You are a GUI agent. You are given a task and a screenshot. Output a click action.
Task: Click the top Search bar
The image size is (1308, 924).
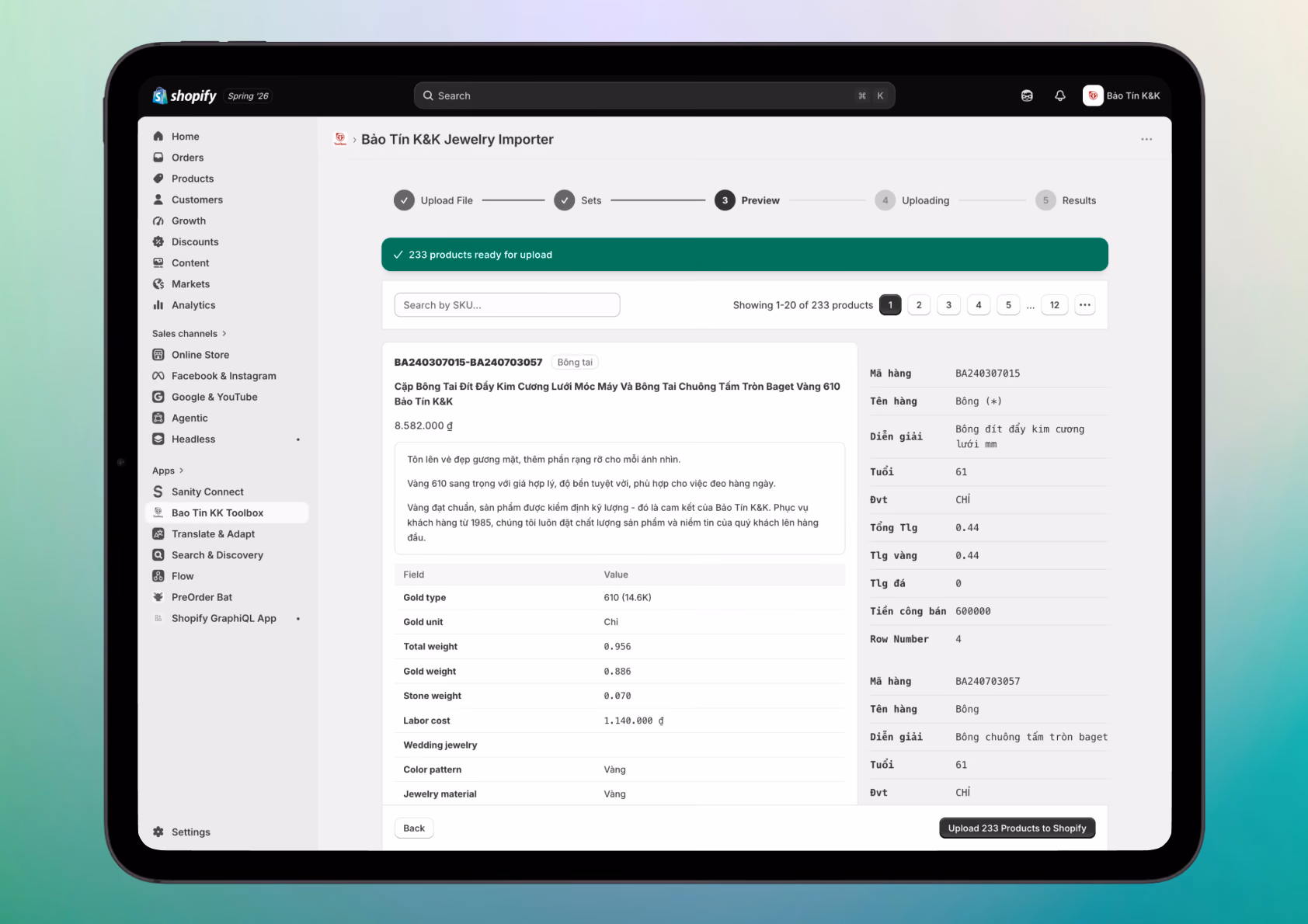coord(654,96)
